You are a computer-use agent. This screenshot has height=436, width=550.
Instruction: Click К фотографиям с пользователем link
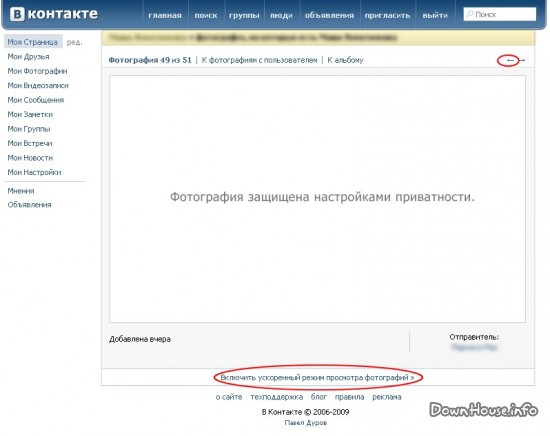click(259, 60)
